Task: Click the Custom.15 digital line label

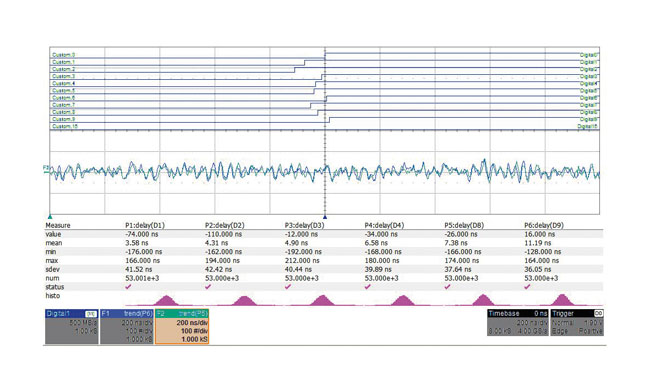Action: coord(65,126)
